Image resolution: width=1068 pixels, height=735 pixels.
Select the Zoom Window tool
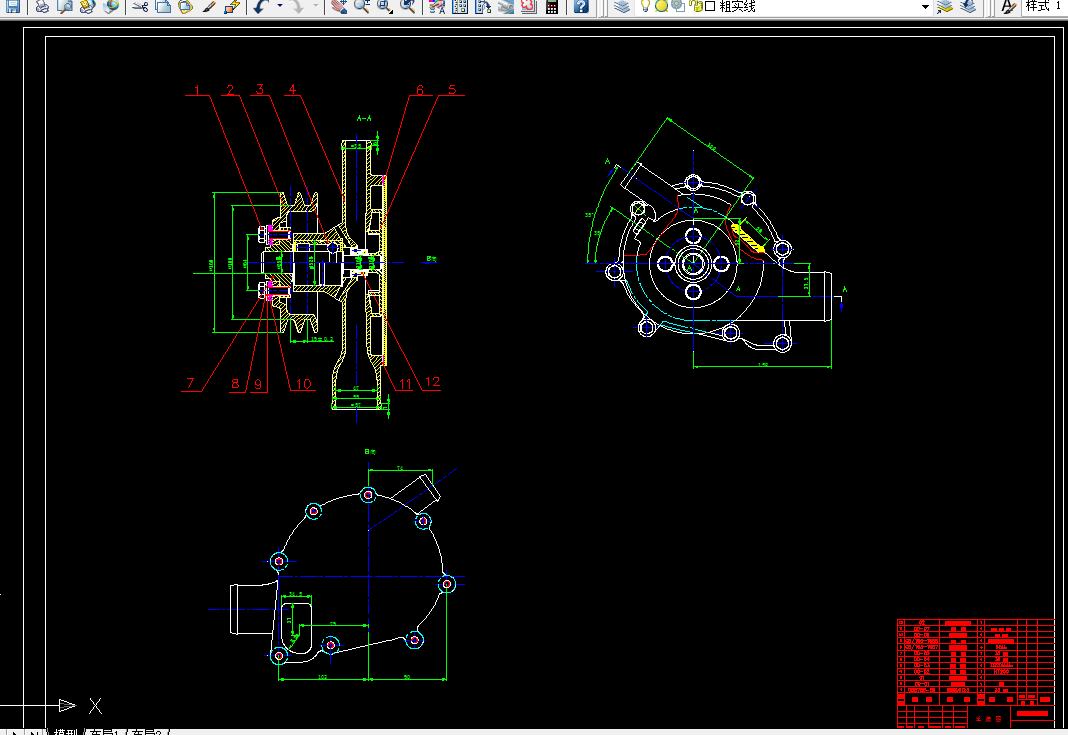(x=385, y=6)
